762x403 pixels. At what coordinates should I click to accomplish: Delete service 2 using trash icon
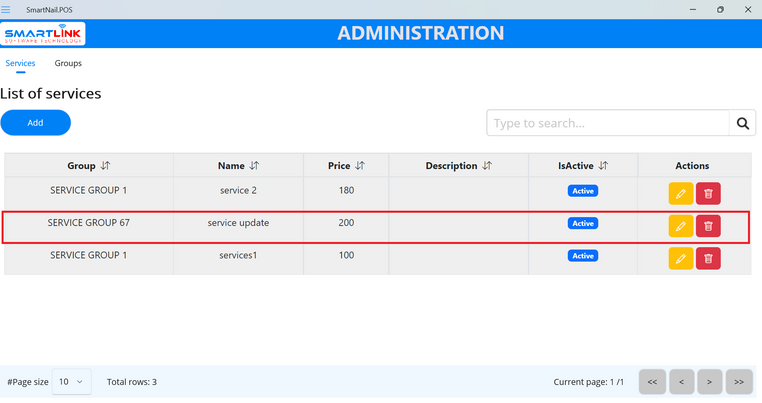[x=708, y=193]
